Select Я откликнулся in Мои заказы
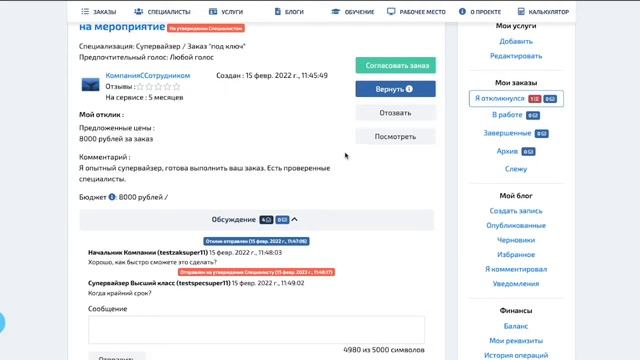Viewport: 640px width, 360px height. click(x=500, y=98)
